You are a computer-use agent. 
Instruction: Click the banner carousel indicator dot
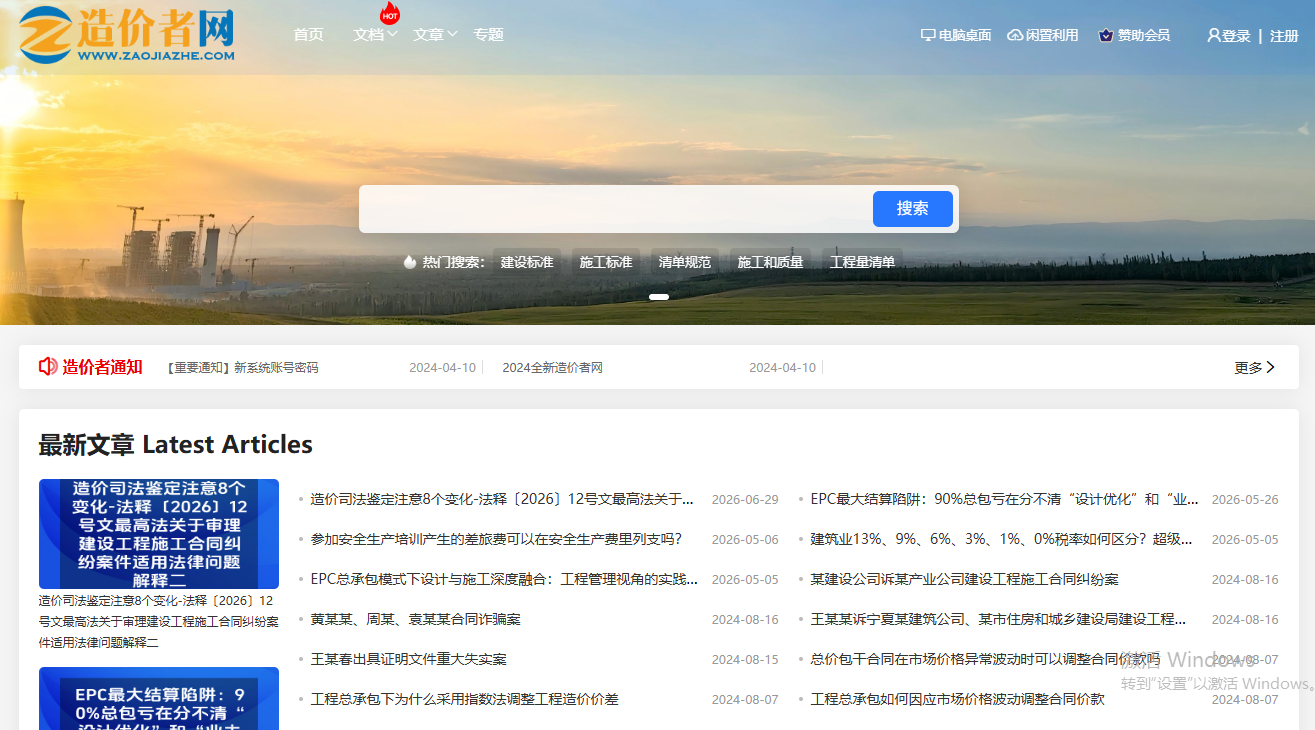(659, 297)
